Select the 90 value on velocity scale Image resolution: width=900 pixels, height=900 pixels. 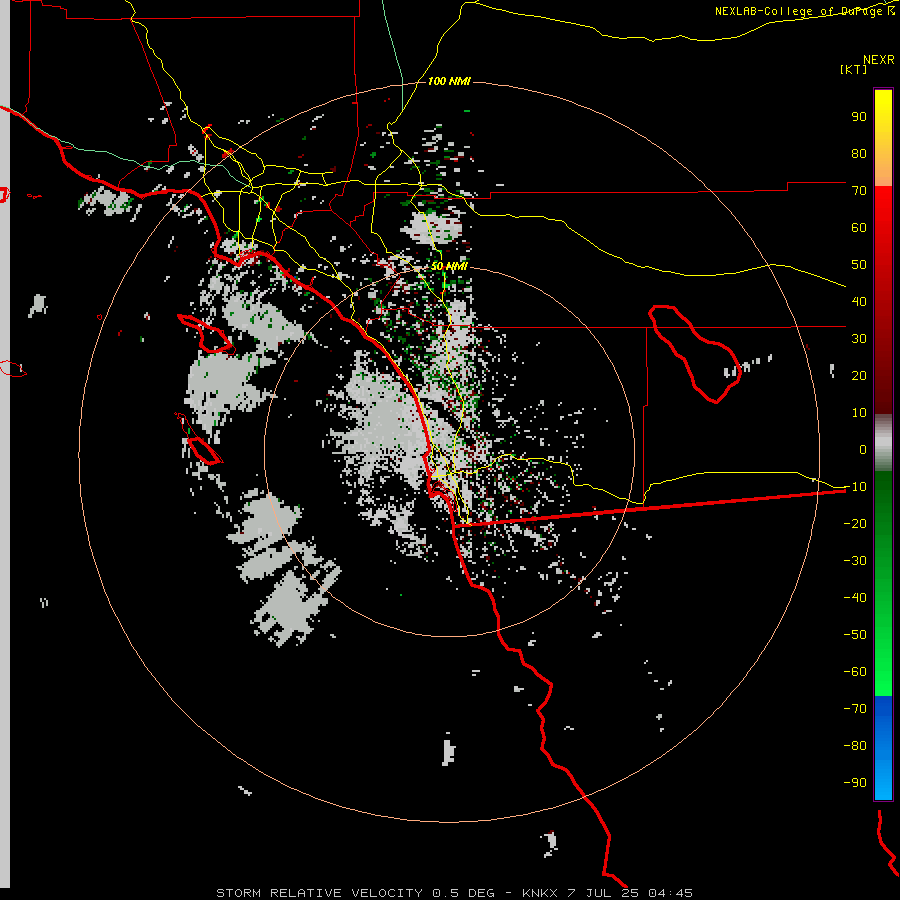point(859,117)
